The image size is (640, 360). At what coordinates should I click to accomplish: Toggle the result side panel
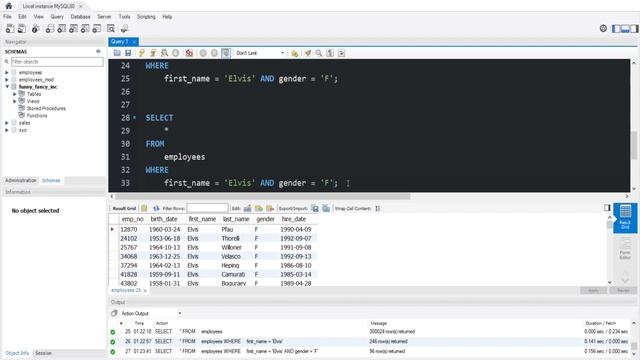click(607, 208)
